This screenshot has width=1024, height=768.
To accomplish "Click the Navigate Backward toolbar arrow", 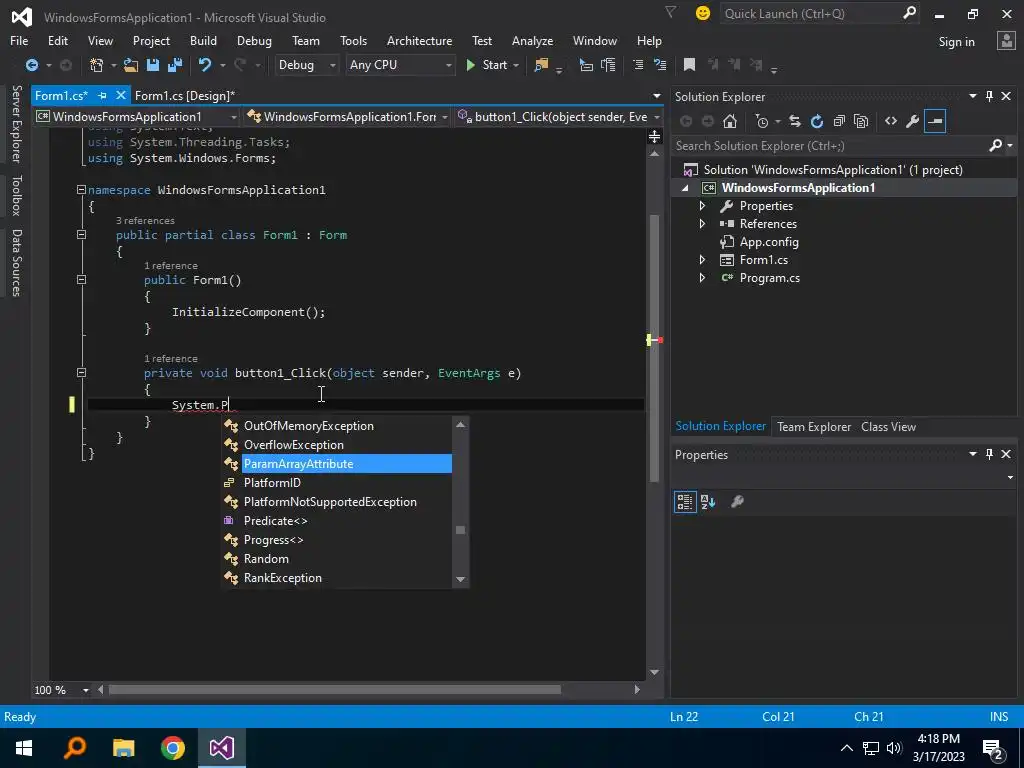I will [31, 65].
